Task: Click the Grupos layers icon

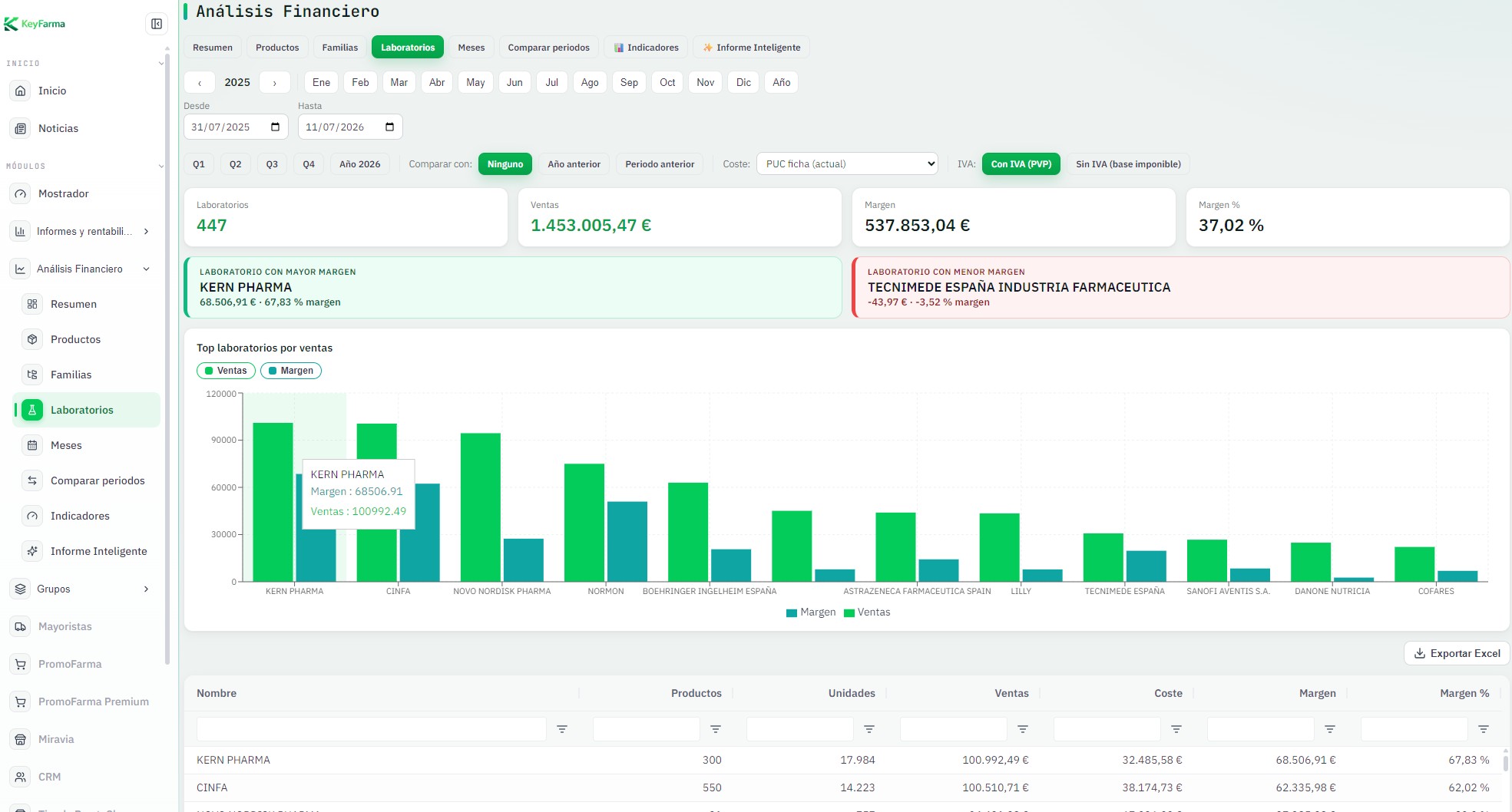Action: pos(21,589)
